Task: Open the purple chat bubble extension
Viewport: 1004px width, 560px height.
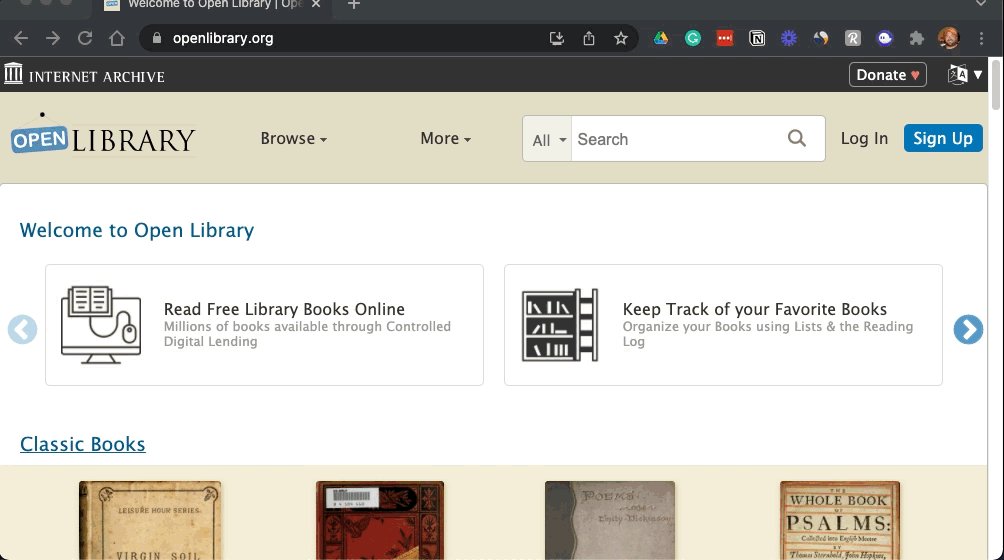Action: click(885, 38)
